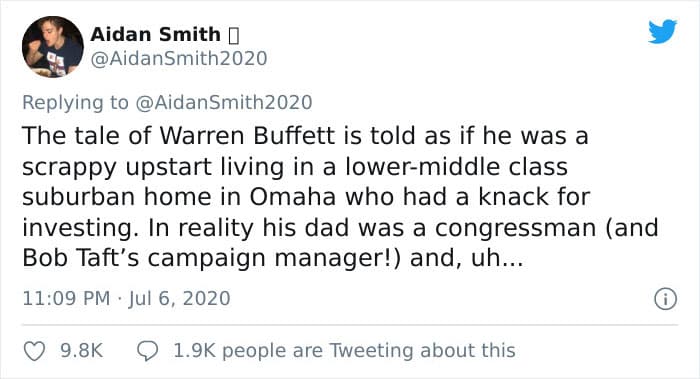Visit the @AidanSmith2020 handle below the name
The height and width of the screenshot is (379, 700).
pyautogui.click(x=179, y=59)
